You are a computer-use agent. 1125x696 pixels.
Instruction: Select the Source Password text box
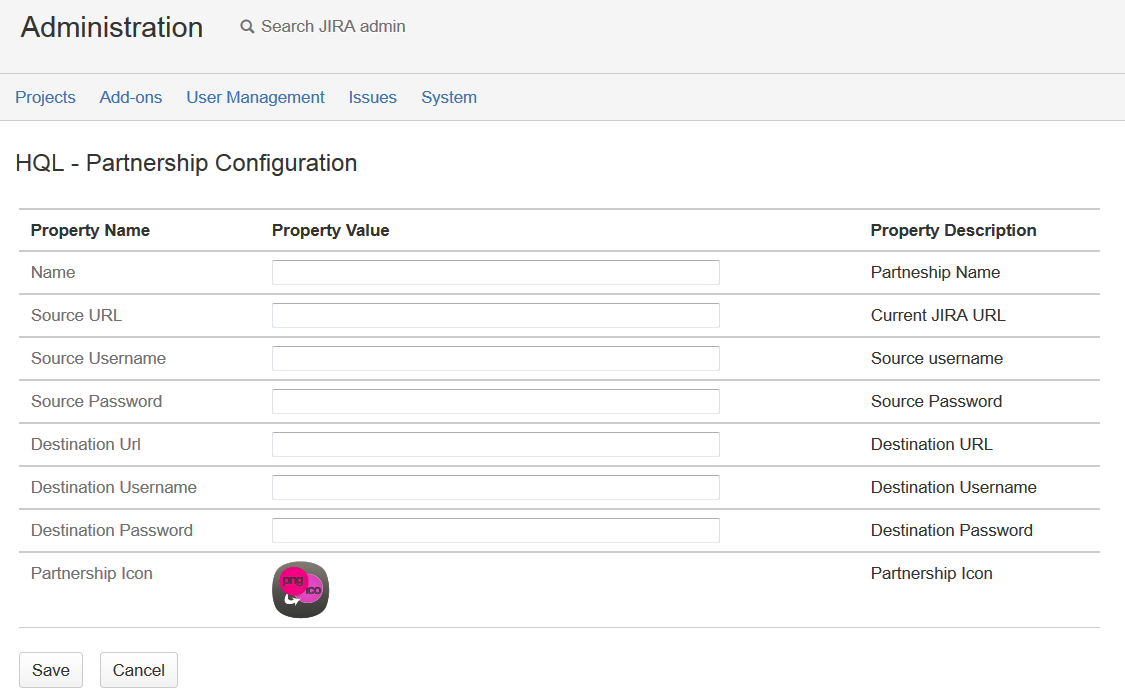tap(495, 401)
